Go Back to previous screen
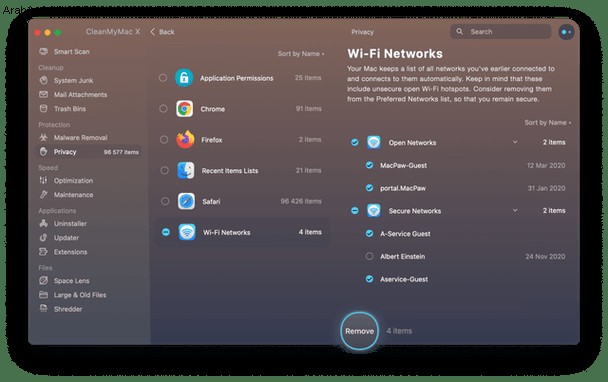This screenshot has height=382, width=608. tap(162, 32)
